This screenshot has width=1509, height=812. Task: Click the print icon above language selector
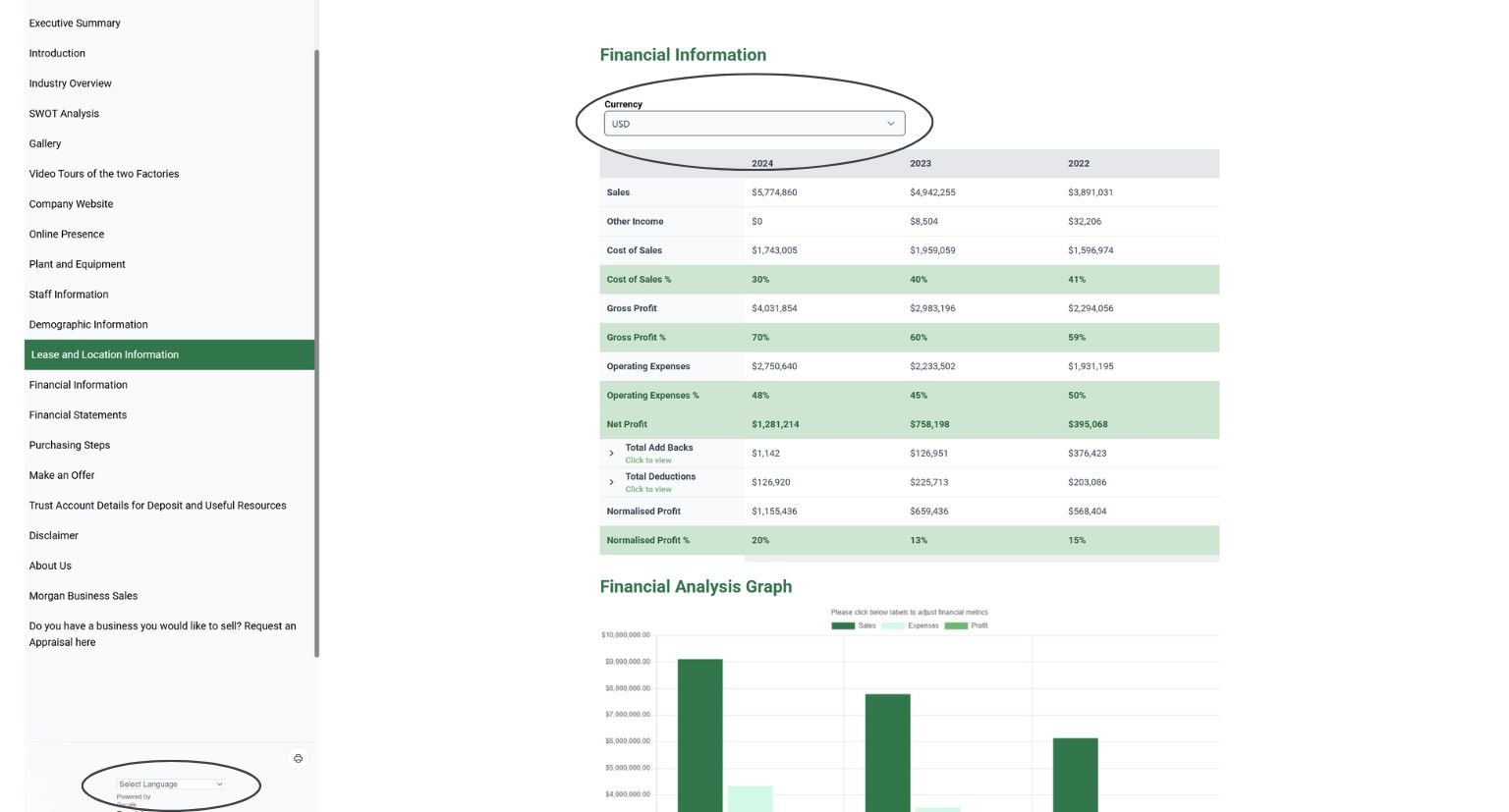[298, 758]
